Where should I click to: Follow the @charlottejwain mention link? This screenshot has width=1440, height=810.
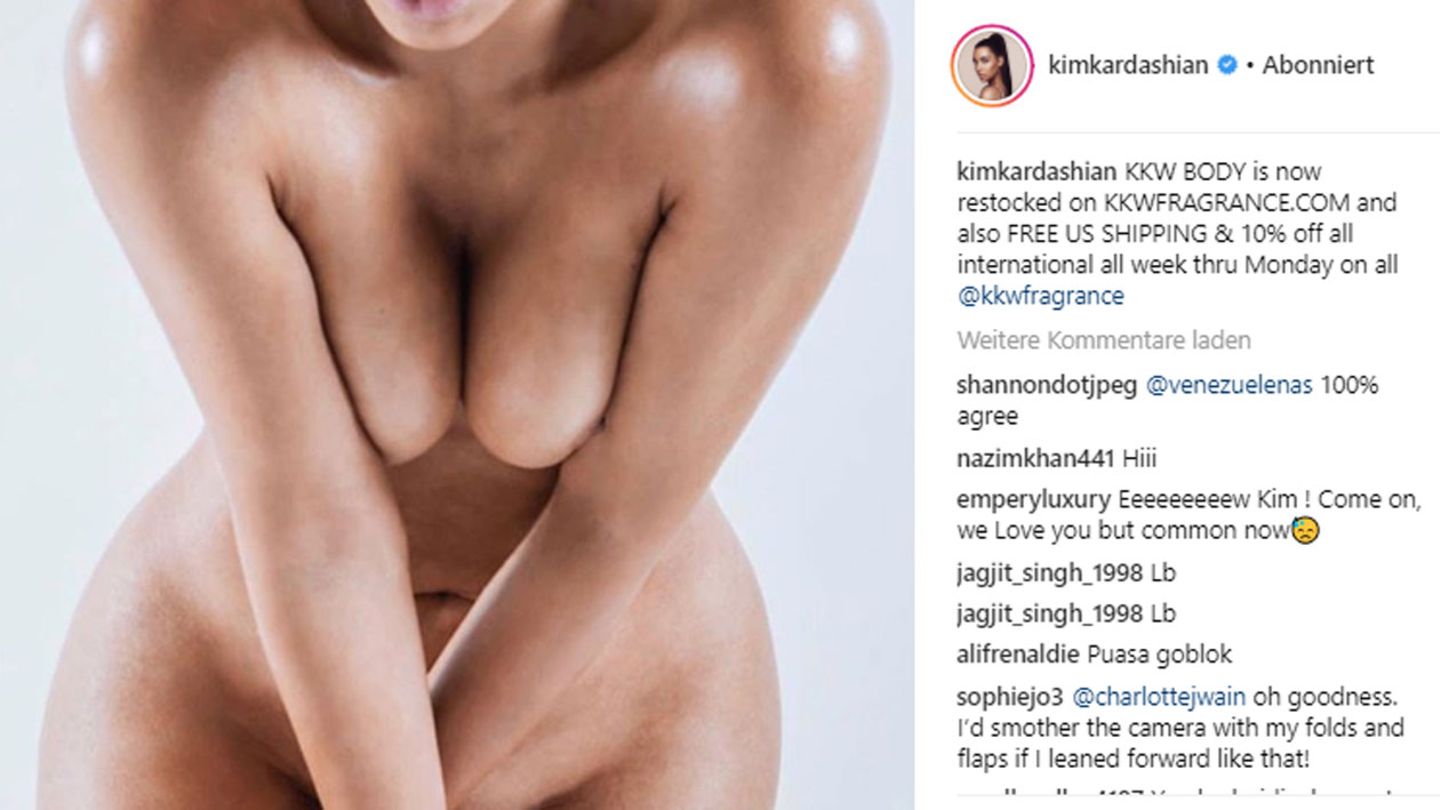(1158, 696)
